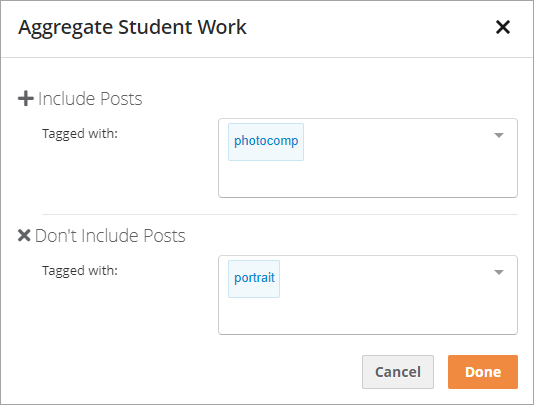The height and width of the screenshot is (405, 534).
Task: Close the Aggregate Student Work dialog
Action: 503,27
